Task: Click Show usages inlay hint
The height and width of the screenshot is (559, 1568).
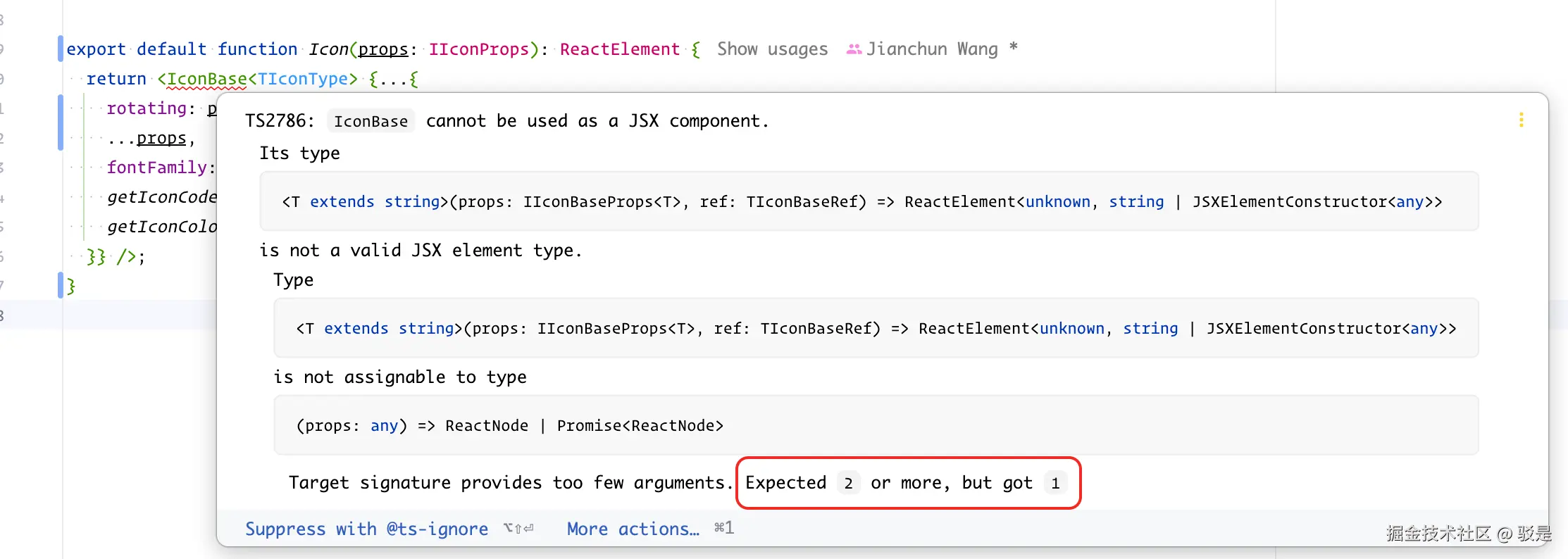Action: click(x=772, y=49)
